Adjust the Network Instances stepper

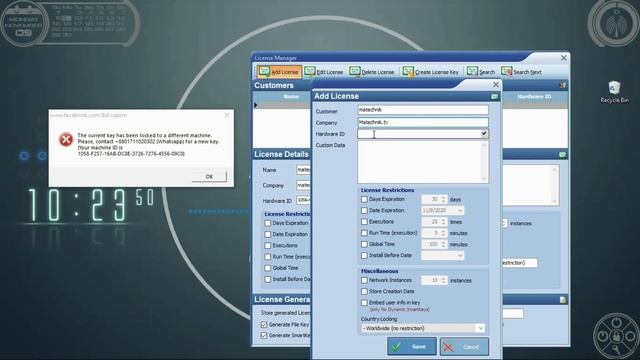coord(444,280)
